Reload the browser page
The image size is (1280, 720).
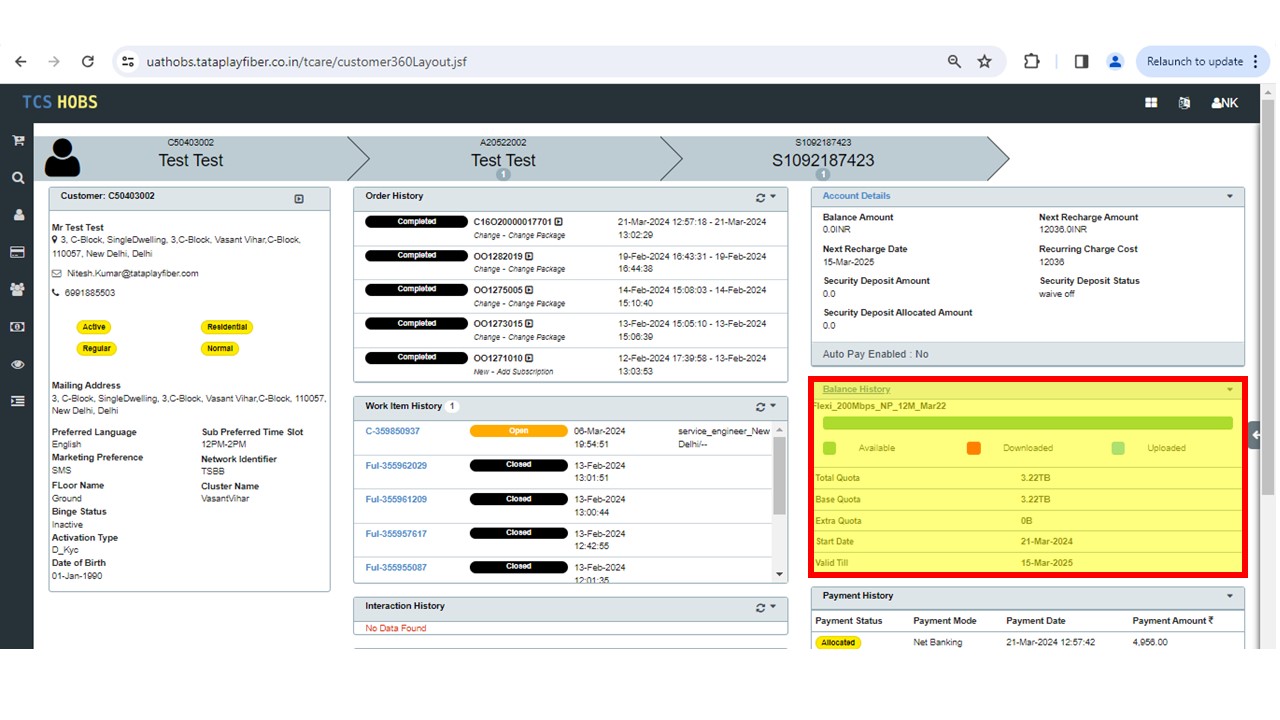pos(88,61)
